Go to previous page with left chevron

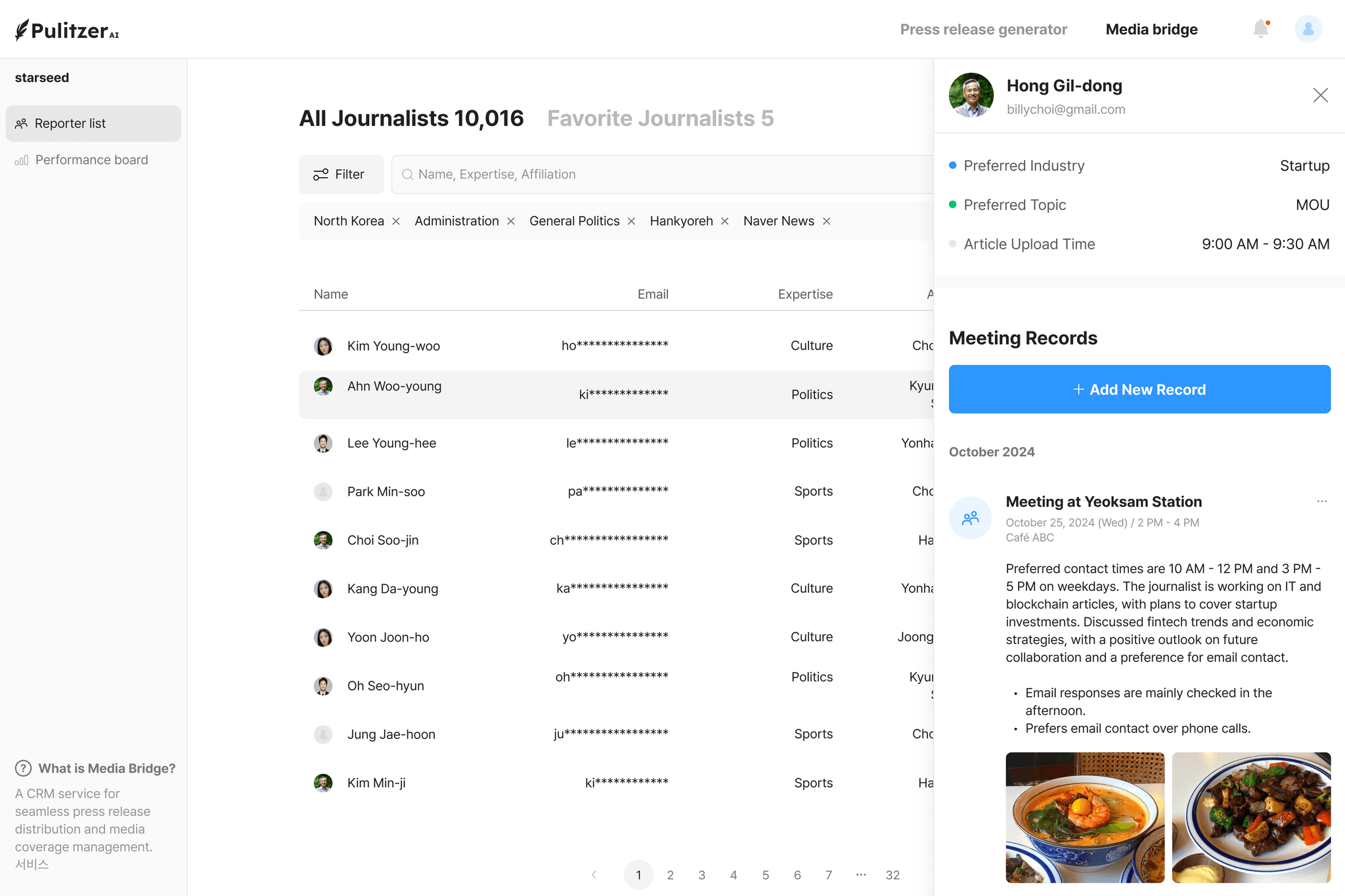594,874
